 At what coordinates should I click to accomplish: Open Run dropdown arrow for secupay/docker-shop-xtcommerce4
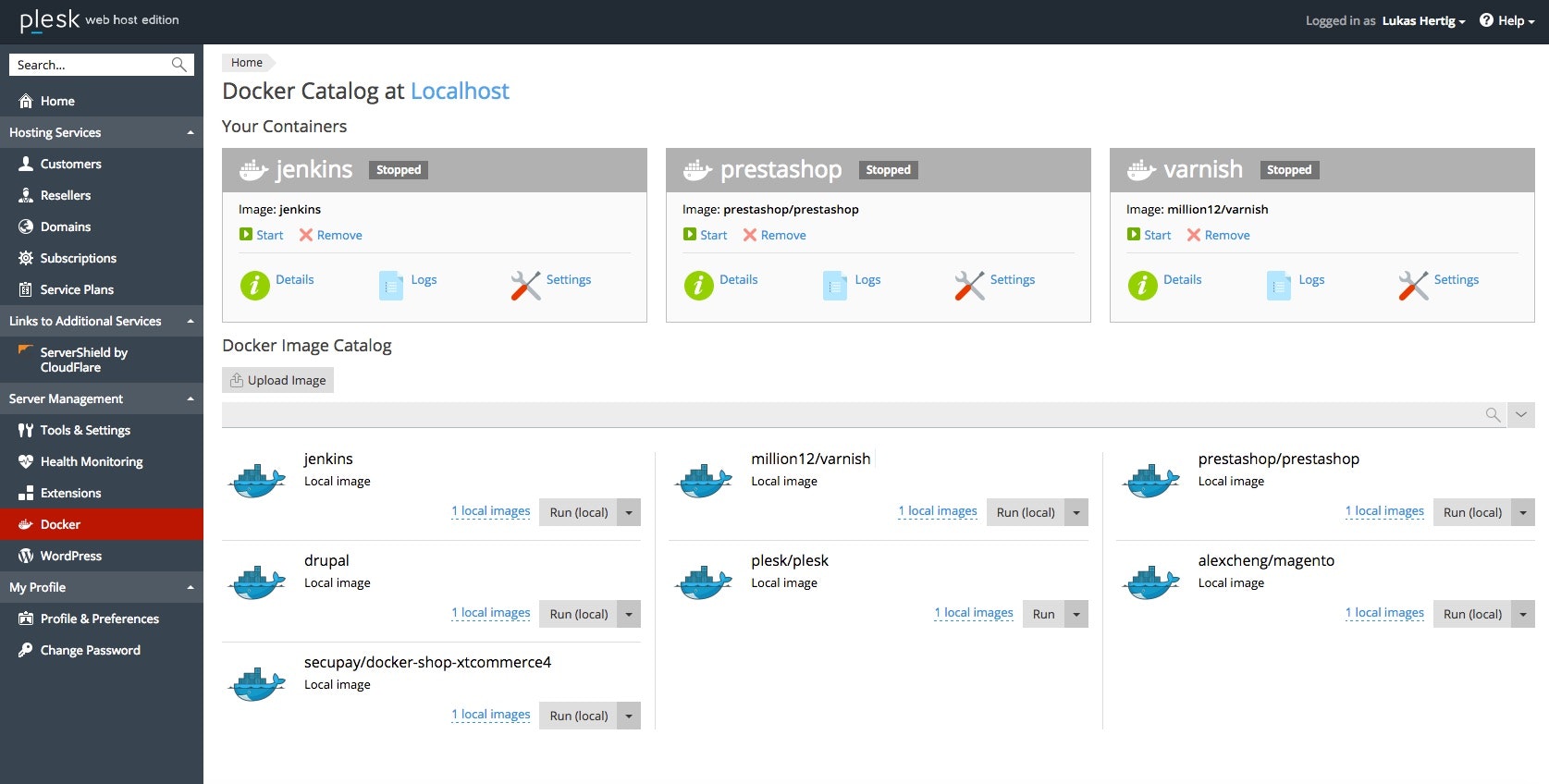click(x=629, y=716)
